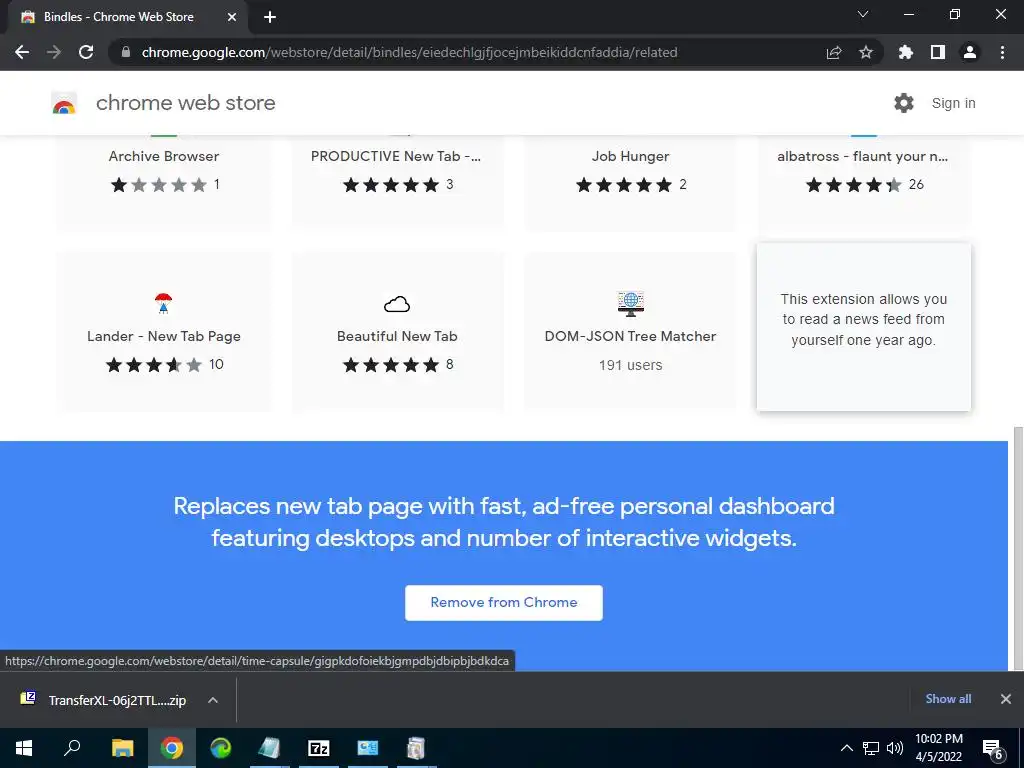Open the 7-Zip taskbar app
The image size is (1024, 768).
point(319,748)
